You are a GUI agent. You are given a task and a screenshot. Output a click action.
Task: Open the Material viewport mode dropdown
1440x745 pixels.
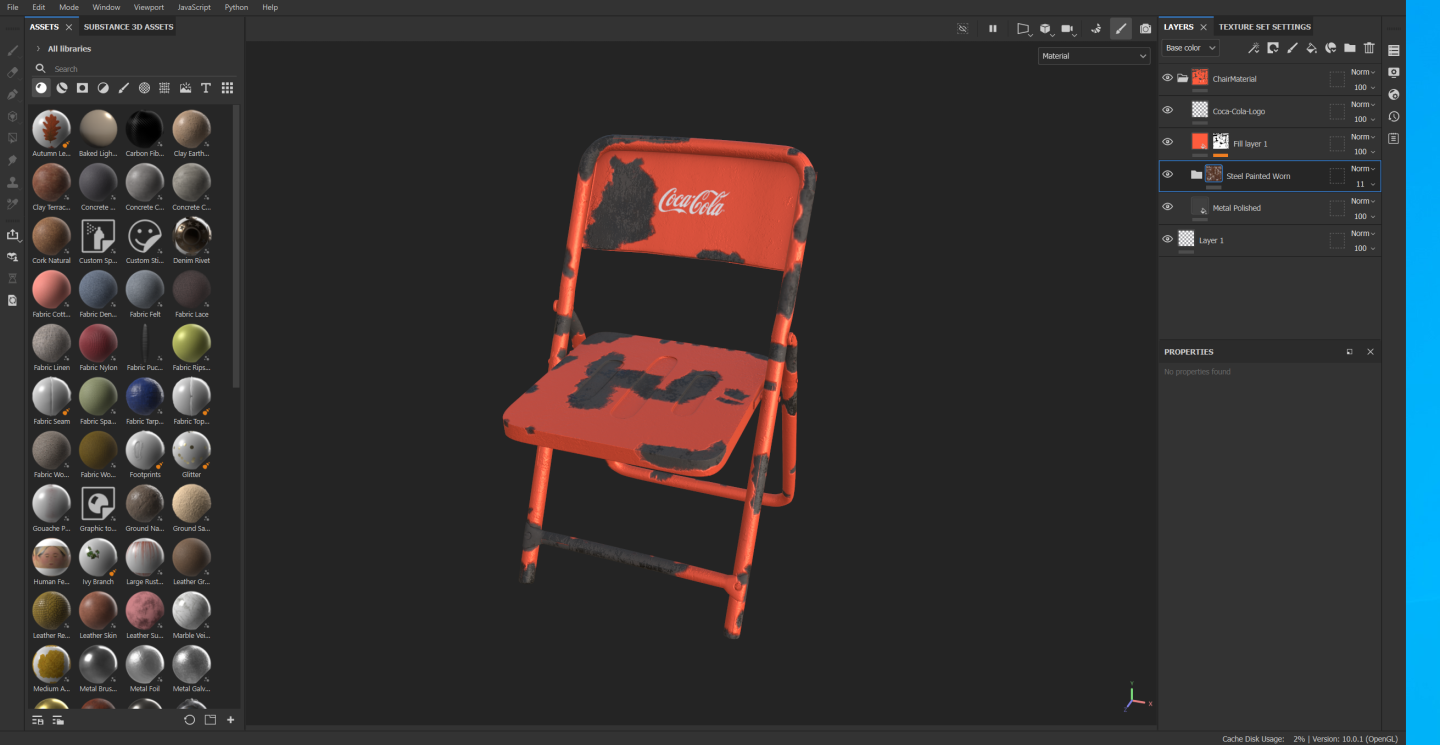[1094, 56]
